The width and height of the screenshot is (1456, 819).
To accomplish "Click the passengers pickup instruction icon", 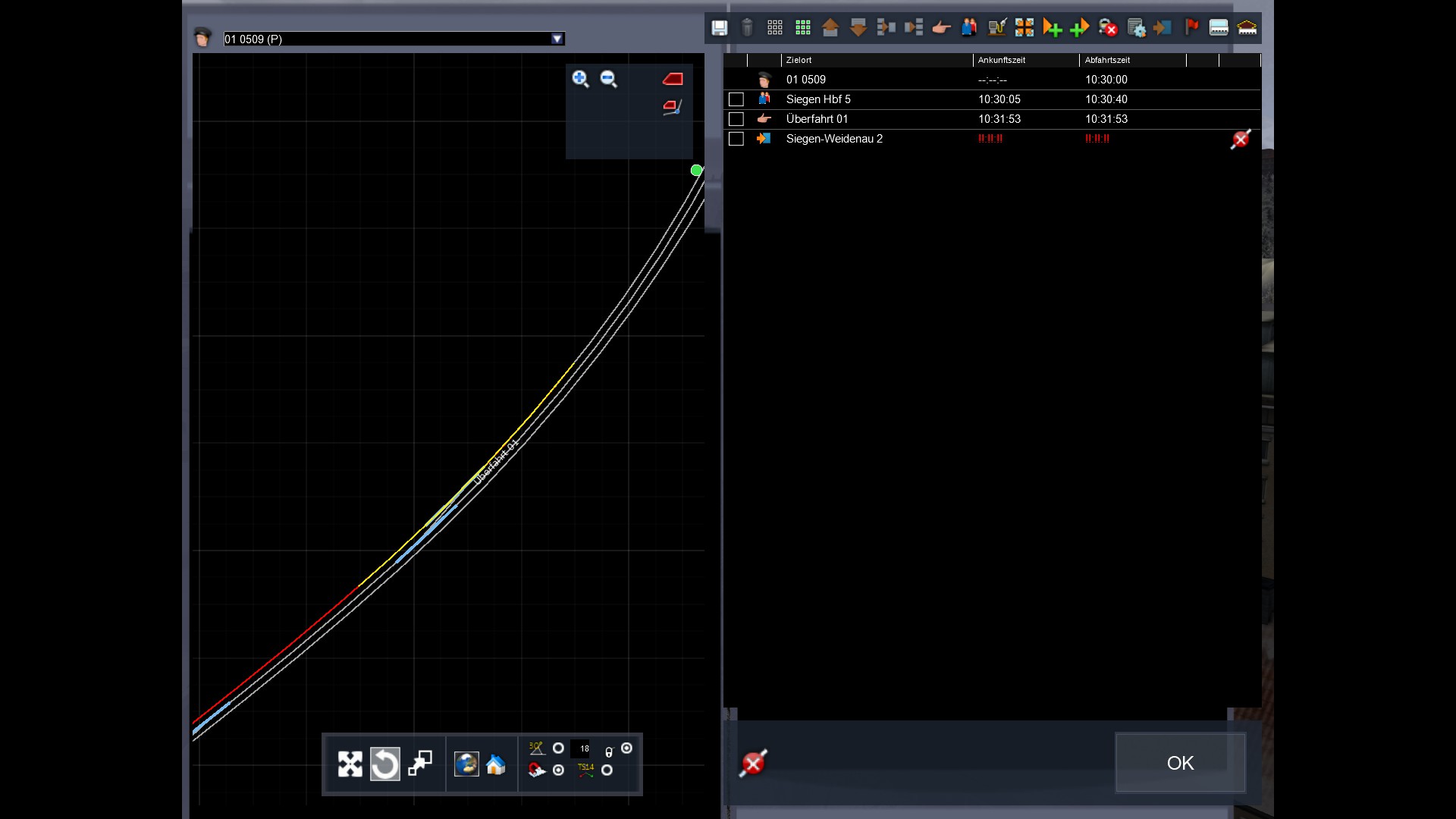I will point(969,28).
